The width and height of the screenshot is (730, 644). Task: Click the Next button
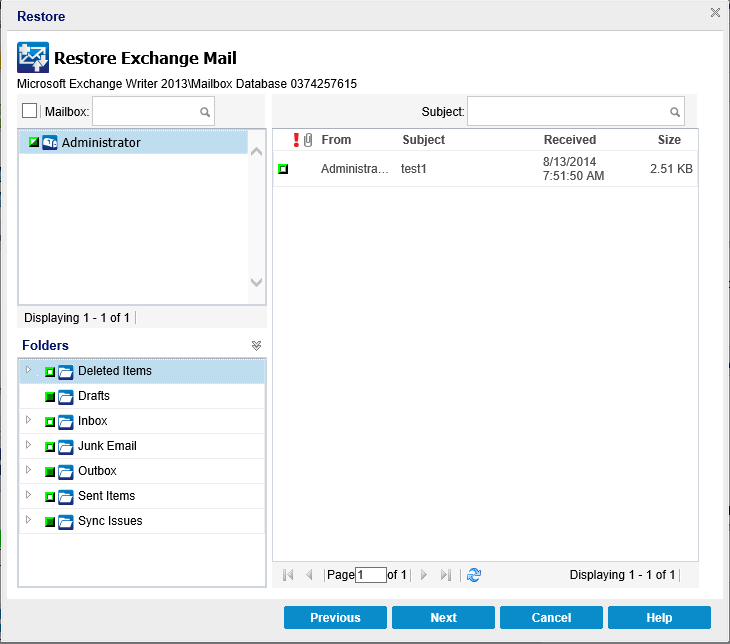click(x=443, y=618)
